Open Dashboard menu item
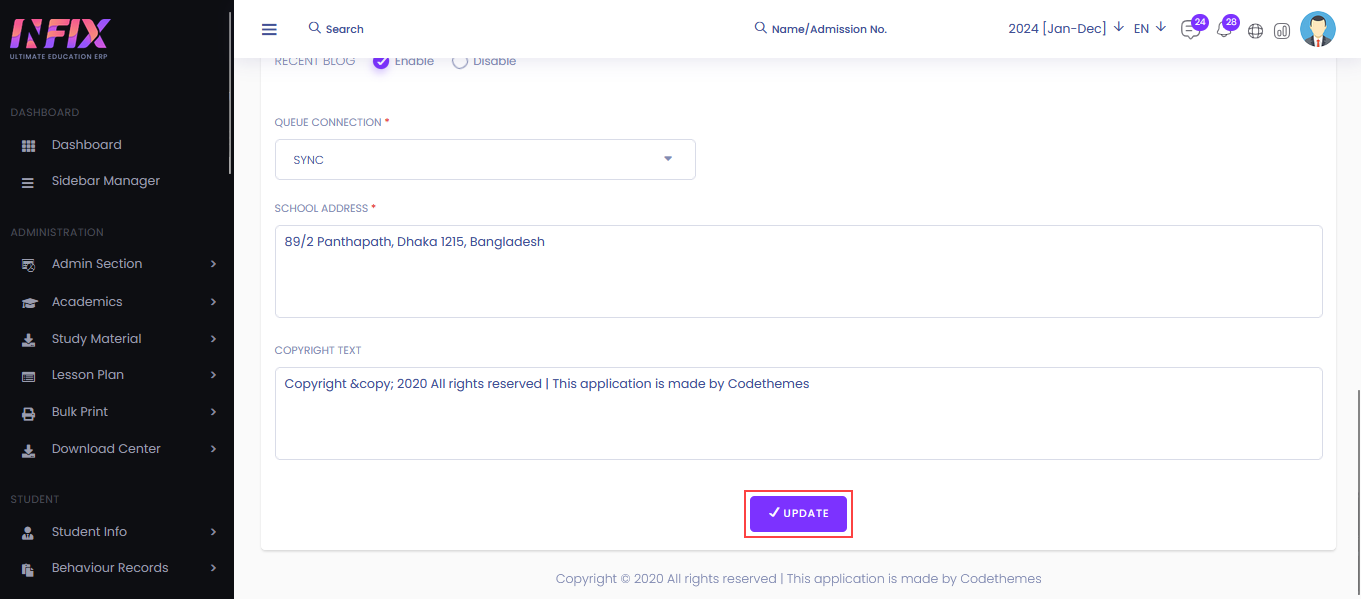The image size is (1361, 599). coord(87,145)
